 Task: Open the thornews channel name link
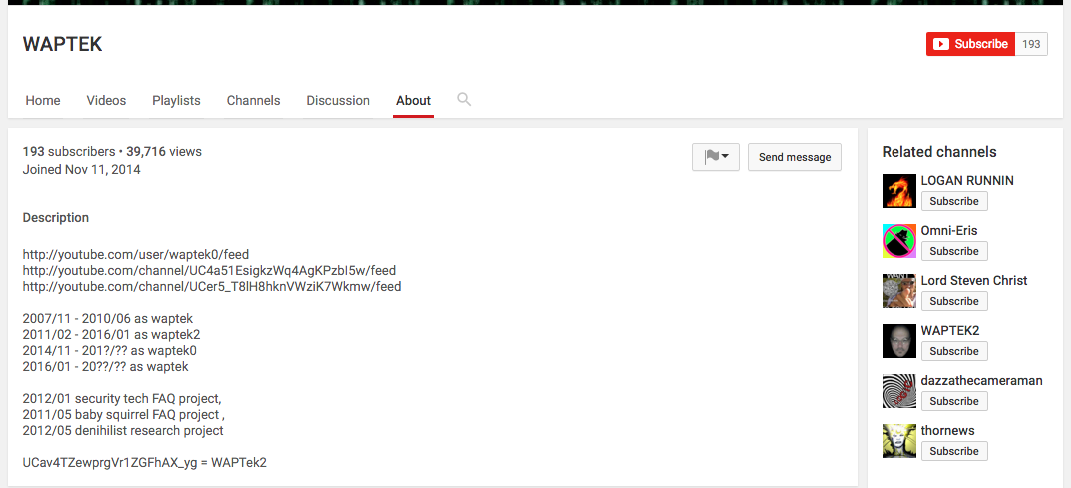pyautogui.click(x=947, y=431)
